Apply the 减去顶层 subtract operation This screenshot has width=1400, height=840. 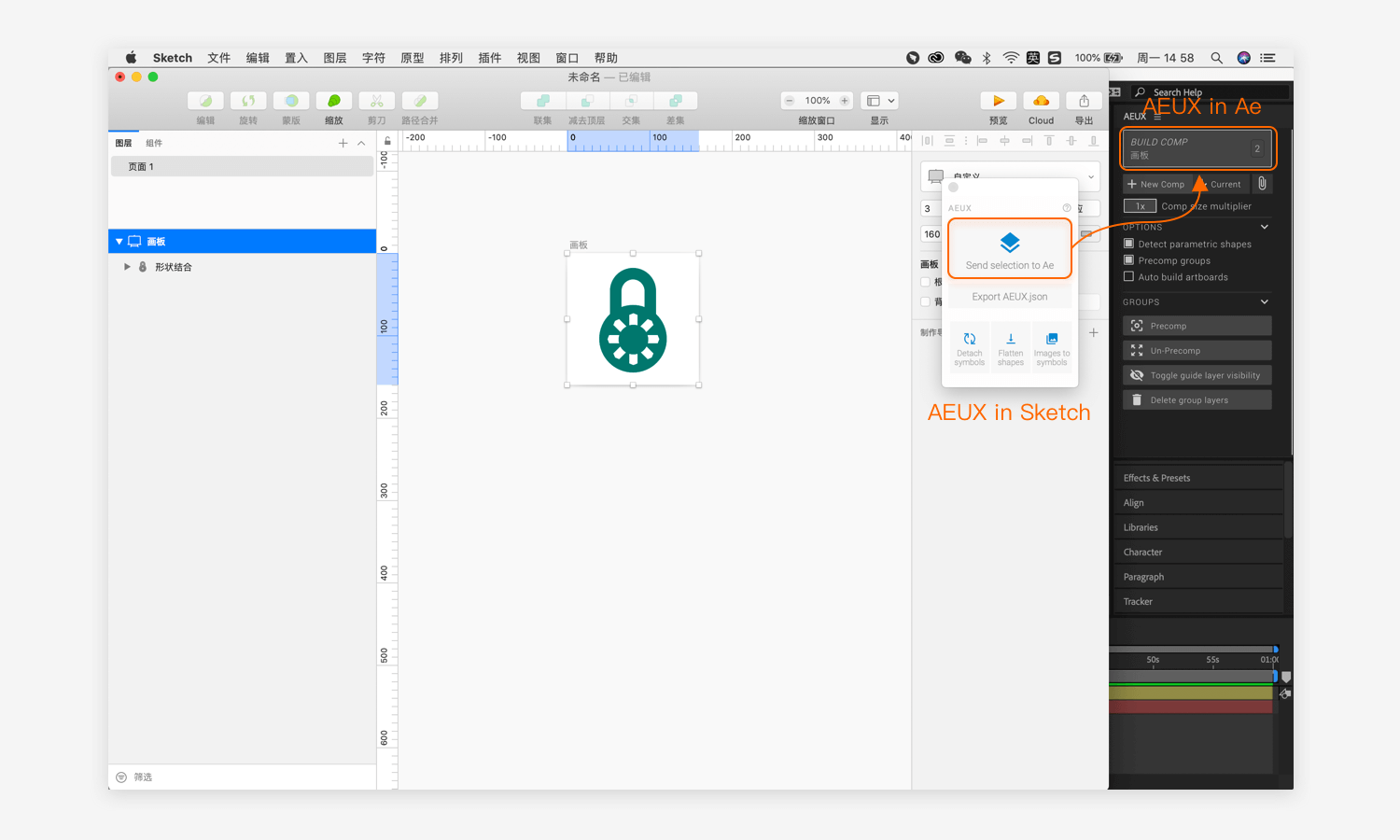(586, 101)
